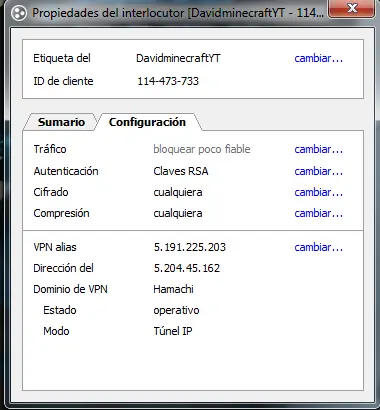The width and height of the screenshot is (380, 410).
Task: Click the Cifrado label
Action: pos(51,192)
